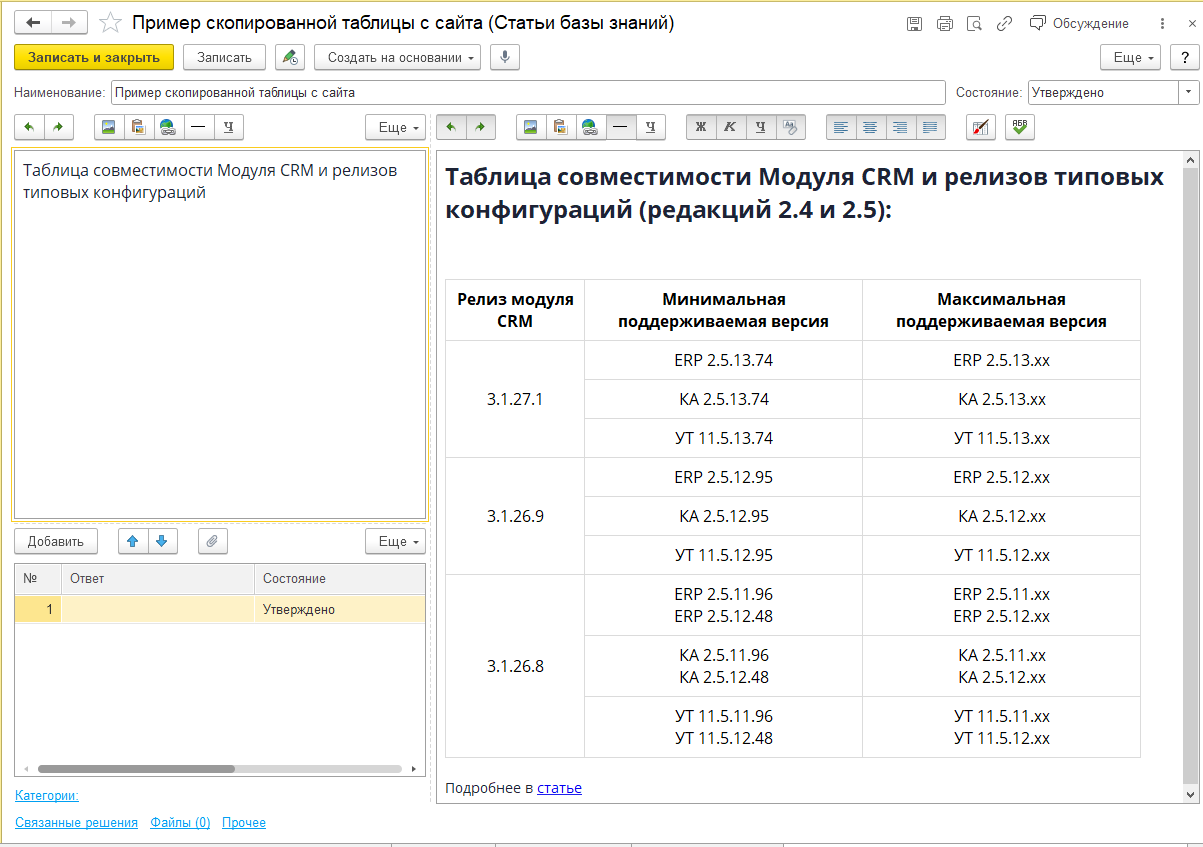Insert a picture in the left question editor

point(109,127)
